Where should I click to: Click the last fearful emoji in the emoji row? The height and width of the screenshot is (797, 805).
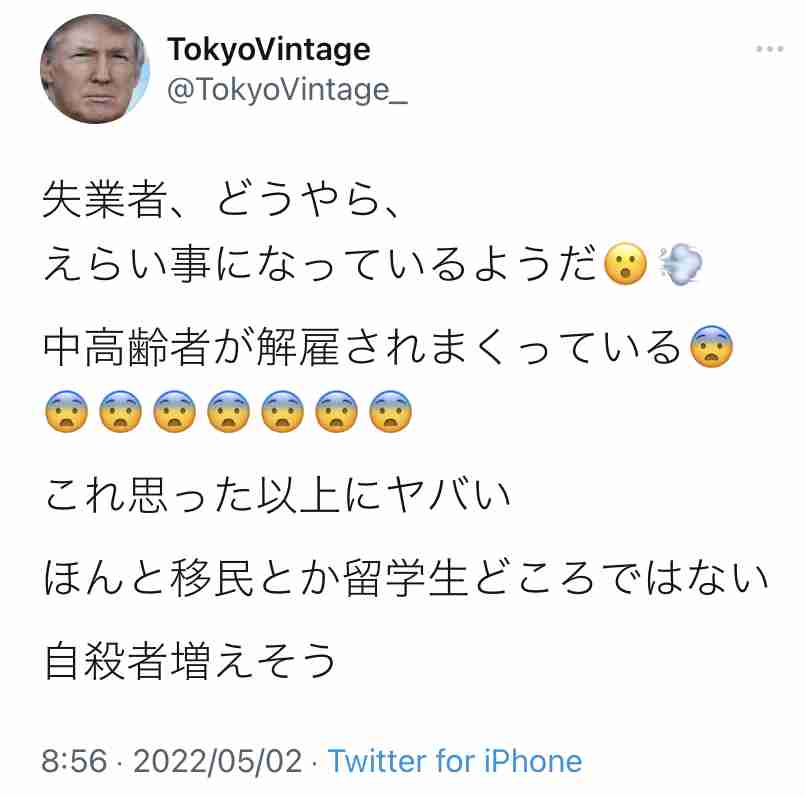click(390, 411)
